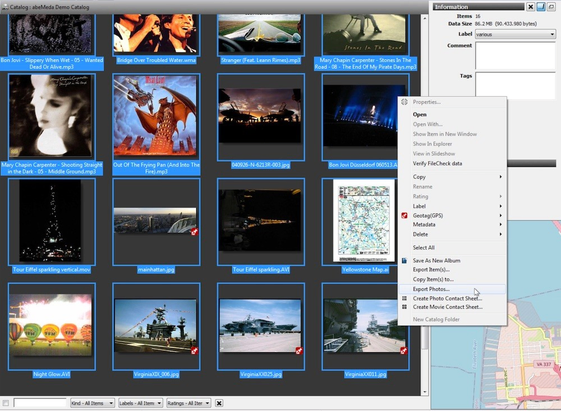Select the Night Glow.AVI balloon thumbnail
The width and height of the screenshot is (561, 411).
pyautogui.click(x=52, y=326)
